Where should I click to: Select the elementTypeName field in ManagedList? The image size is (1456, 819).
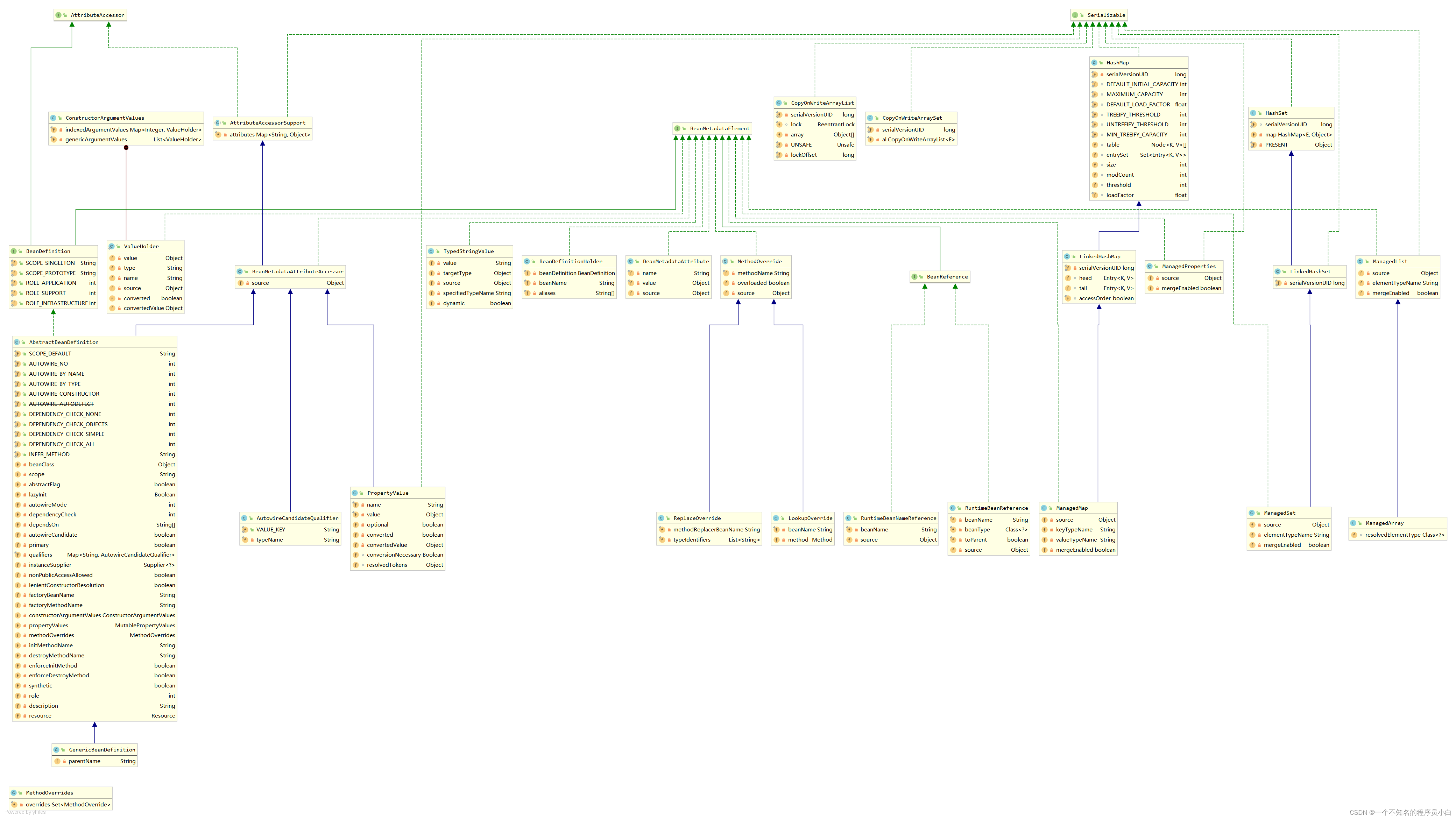(x=1398, y=283)
